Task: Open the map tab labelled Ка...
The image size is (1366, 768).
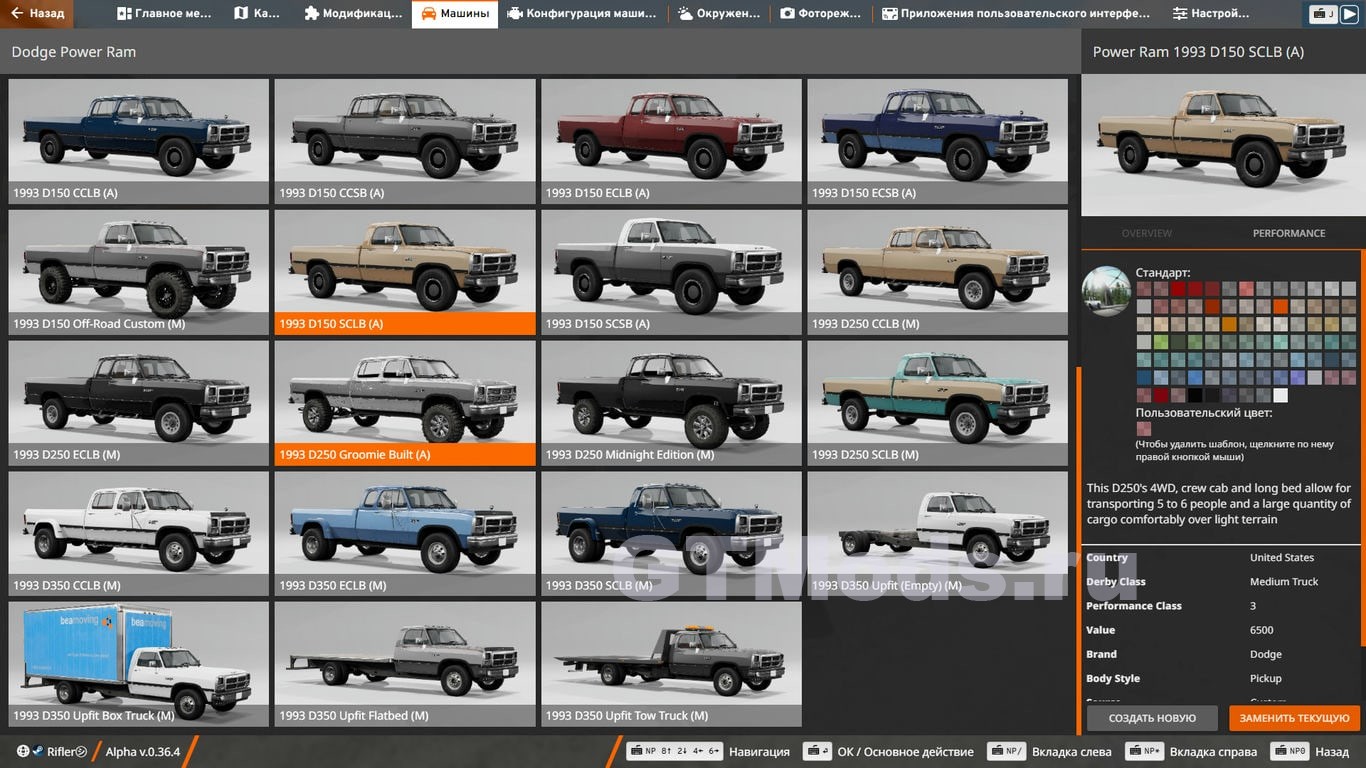Action: pyautogui.click(x=257, y=14)
